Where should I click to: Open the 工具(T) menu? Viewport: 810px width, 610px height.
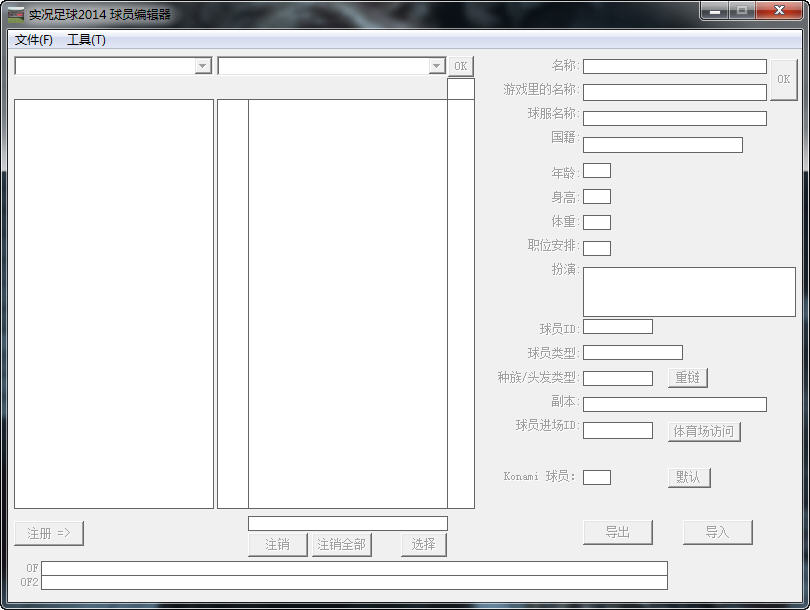[86, 40]
